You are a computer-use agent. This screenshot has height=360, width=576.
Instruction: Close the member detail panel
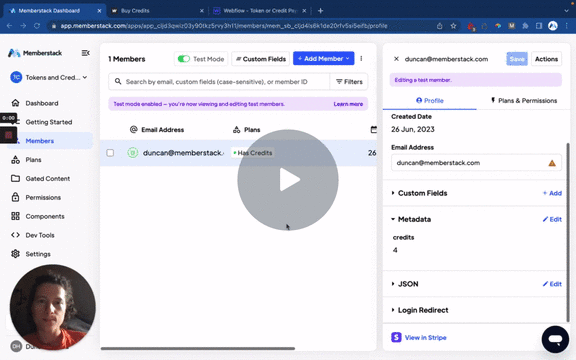396,59
